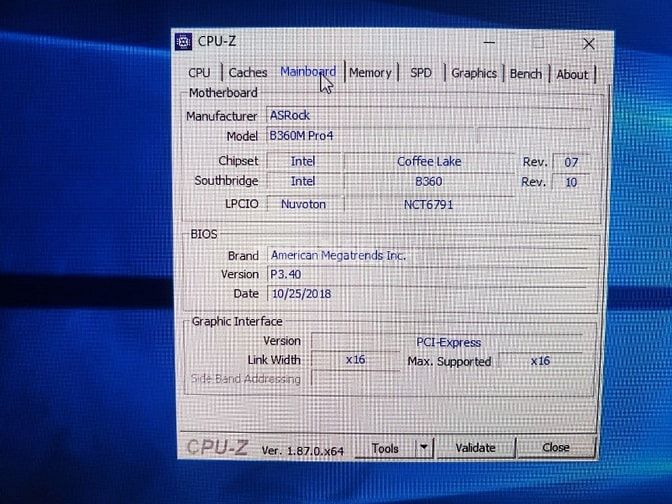This screenshot has height=504, width=672.
Task: Click the chipset revision 07 value
Action: 571,162
